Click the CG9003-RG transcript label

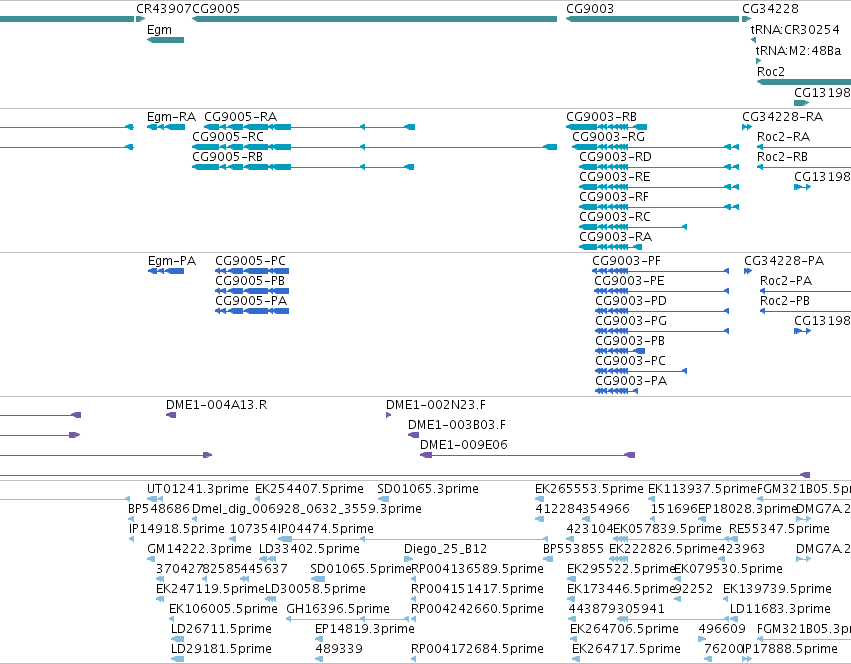608,137
